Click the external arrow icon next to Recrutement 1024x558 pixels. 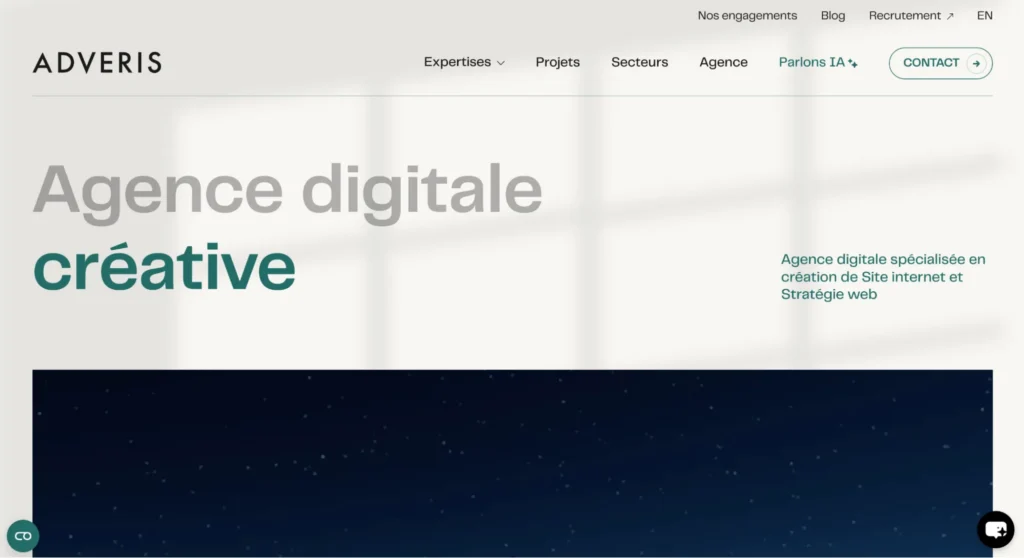[950, 16]
